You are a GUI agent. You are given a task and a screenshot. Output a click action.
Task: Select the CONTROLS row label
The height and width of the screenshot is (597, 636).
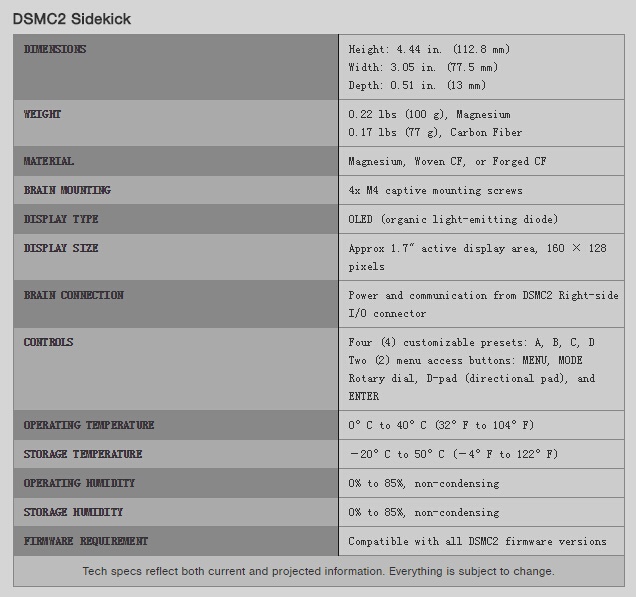pos(49,342)
